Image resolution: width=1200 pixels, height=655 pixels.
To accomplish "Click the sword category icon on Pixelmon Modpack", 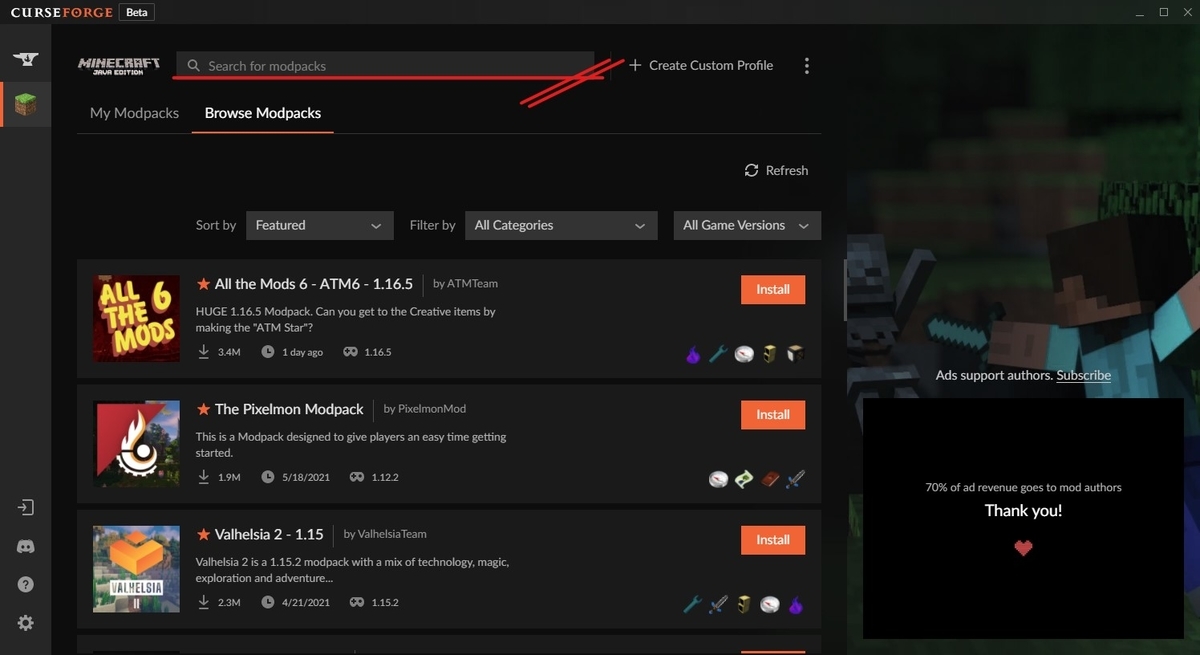I will 796,479.
